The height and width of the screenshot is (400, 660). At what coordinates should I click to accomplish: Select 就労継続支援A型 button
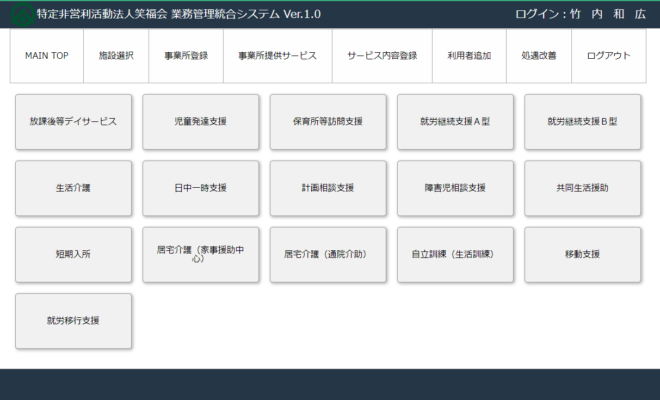pyautogui.click(x=455, y=122)
